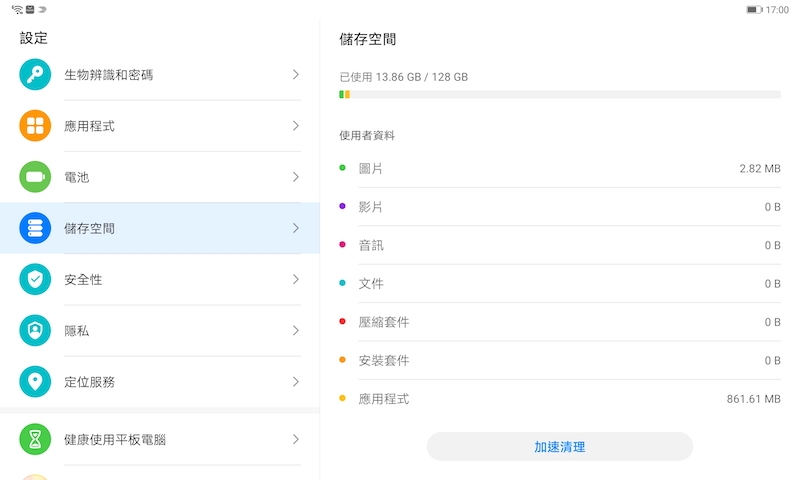Select the 影片 storage category row

560,207
